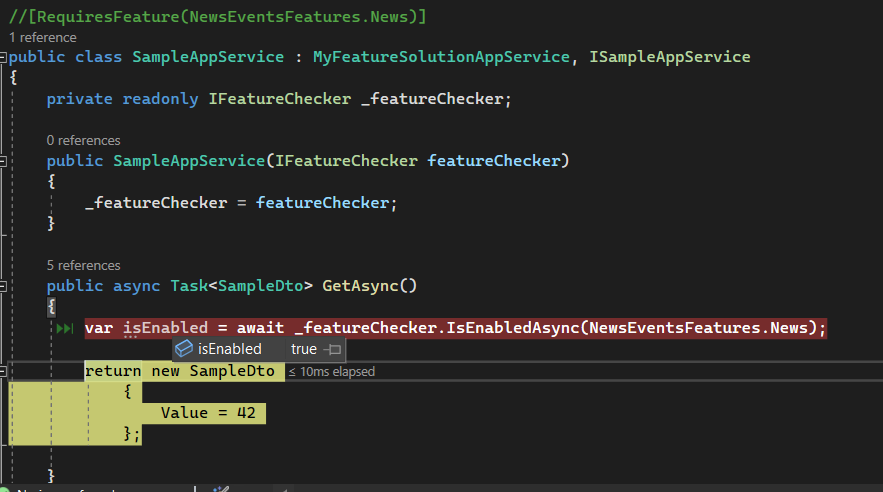Open the '1 reference' CodeLens link
The image size is (883, 492).
(x=43, y=38)
